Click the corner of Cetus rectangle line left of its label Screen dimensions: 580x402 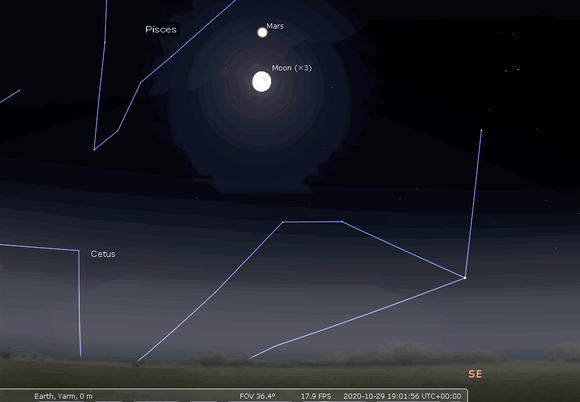pyautogui.click(x=78, y=250)
